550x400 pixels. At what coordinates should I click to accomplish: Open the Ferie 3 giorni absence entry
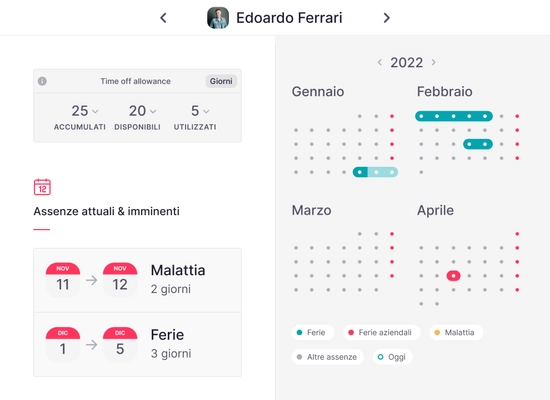pos(138,345)
